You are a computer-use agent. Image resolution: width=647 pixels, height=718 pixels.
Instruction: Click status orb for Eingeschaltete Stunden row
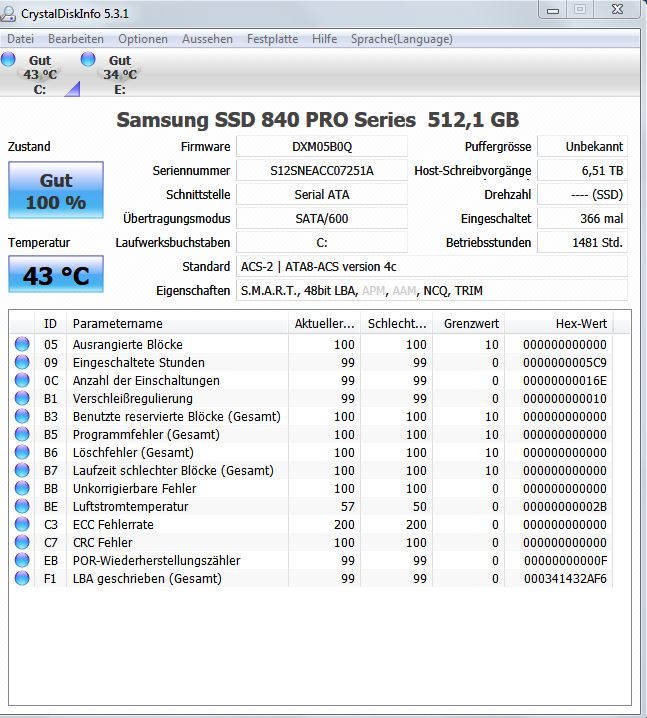pyautogui.click(x=22, y=362)
